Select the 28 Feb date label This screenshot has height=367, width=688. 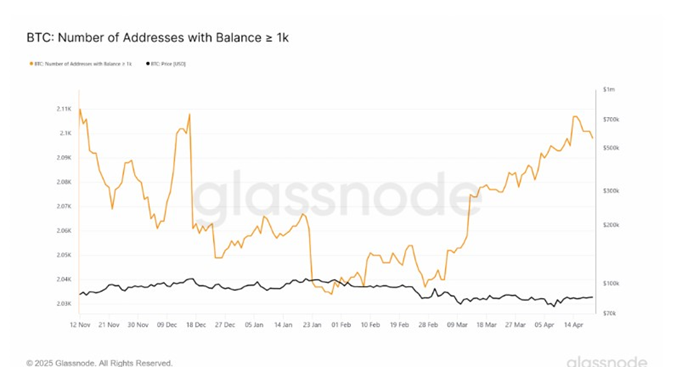pos(428,325)
